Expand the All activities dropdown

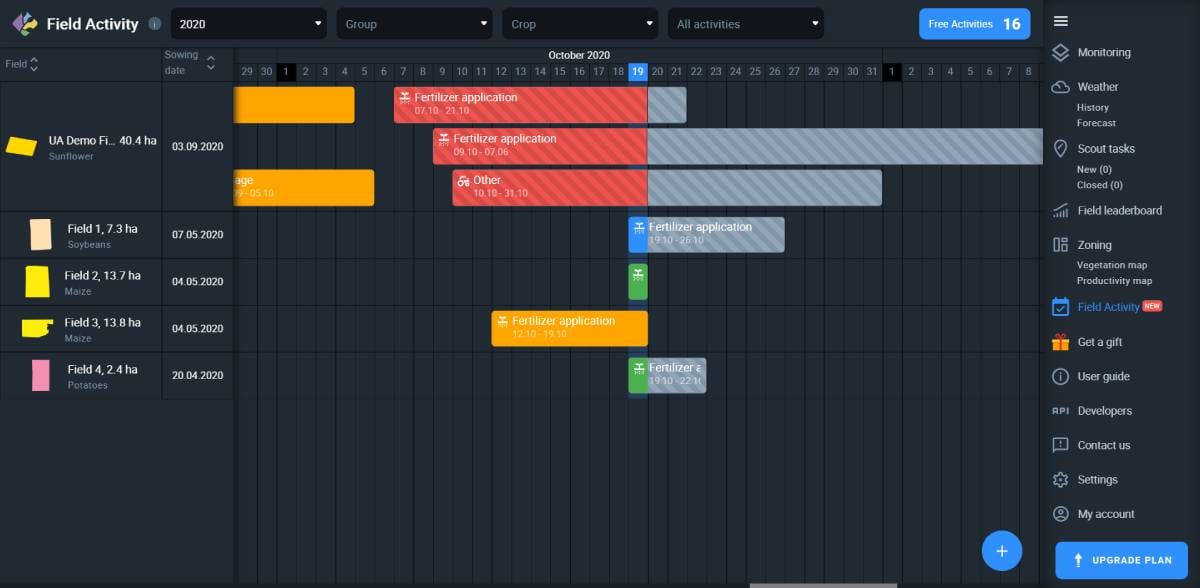point(745,23)
